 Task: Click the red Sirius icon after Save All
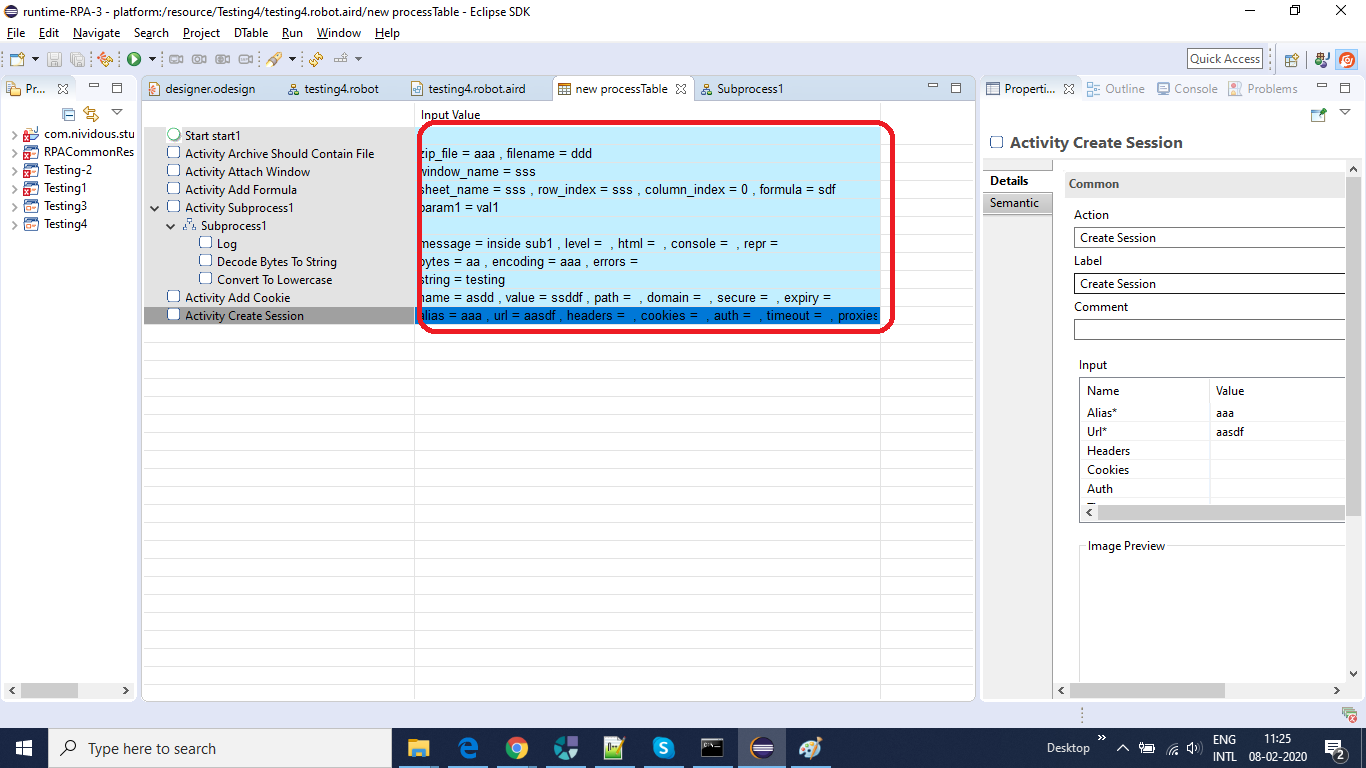point(105,60)
